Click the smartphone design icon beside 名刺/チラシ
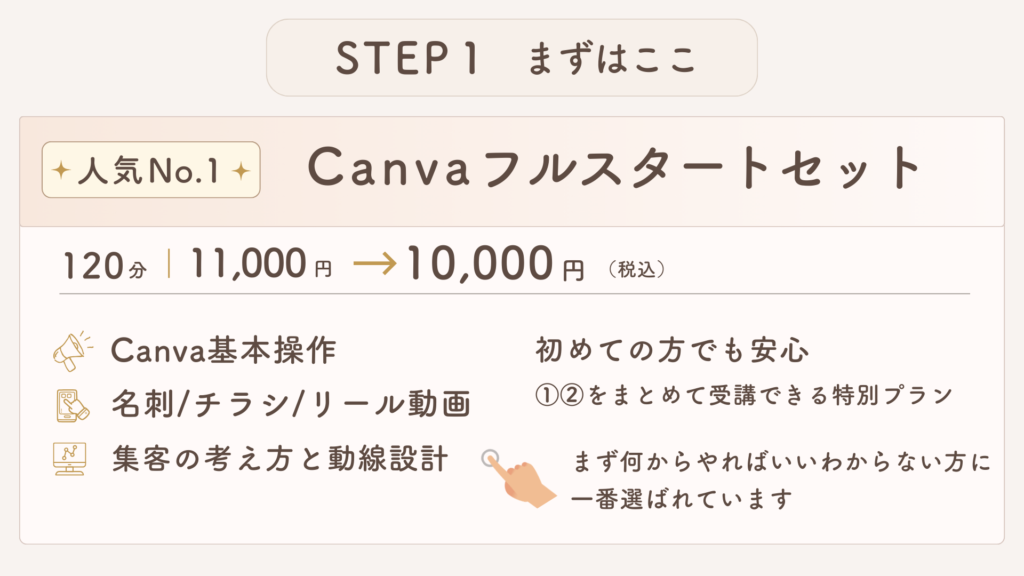The image size is (1024, 576). click(x=71, y=405)
